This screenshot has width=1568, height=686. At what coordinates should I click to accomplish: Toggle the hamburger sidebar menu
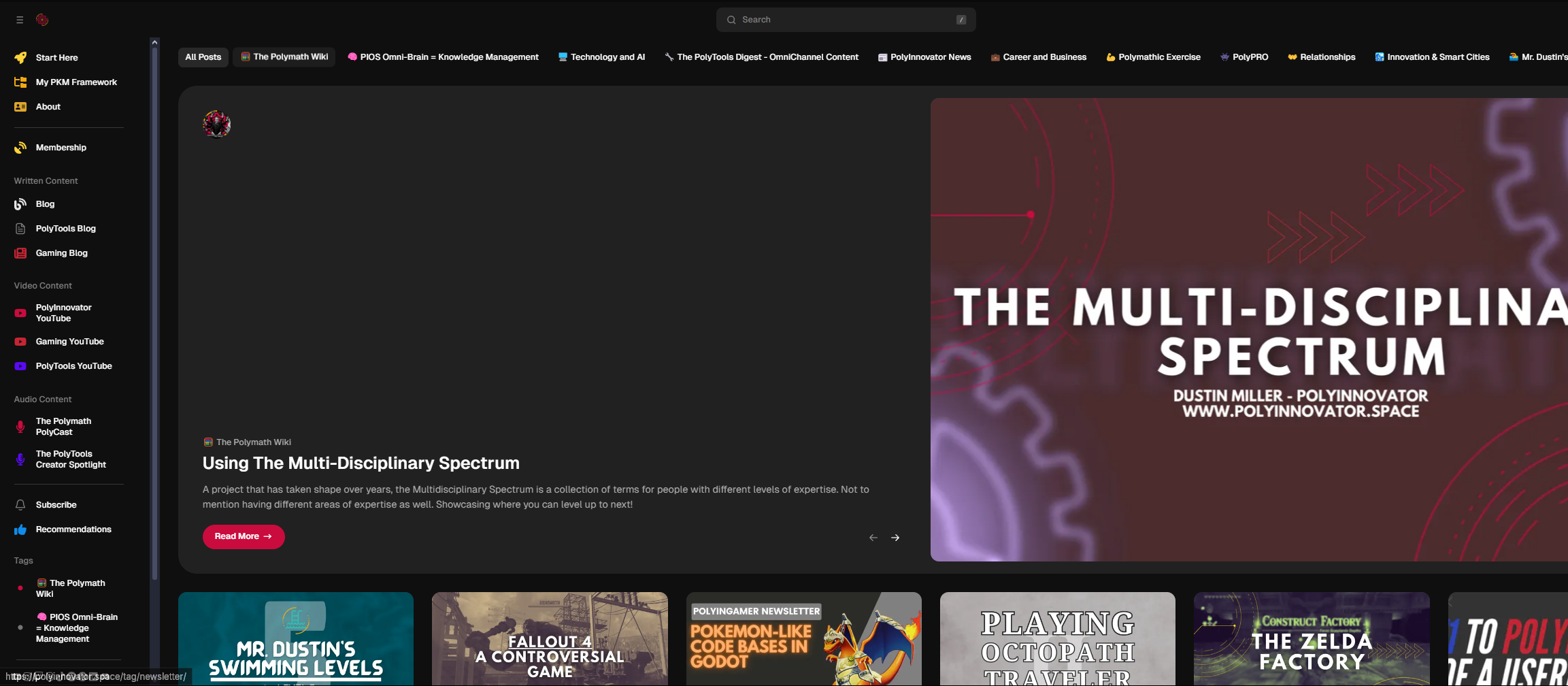pos(20,20)
